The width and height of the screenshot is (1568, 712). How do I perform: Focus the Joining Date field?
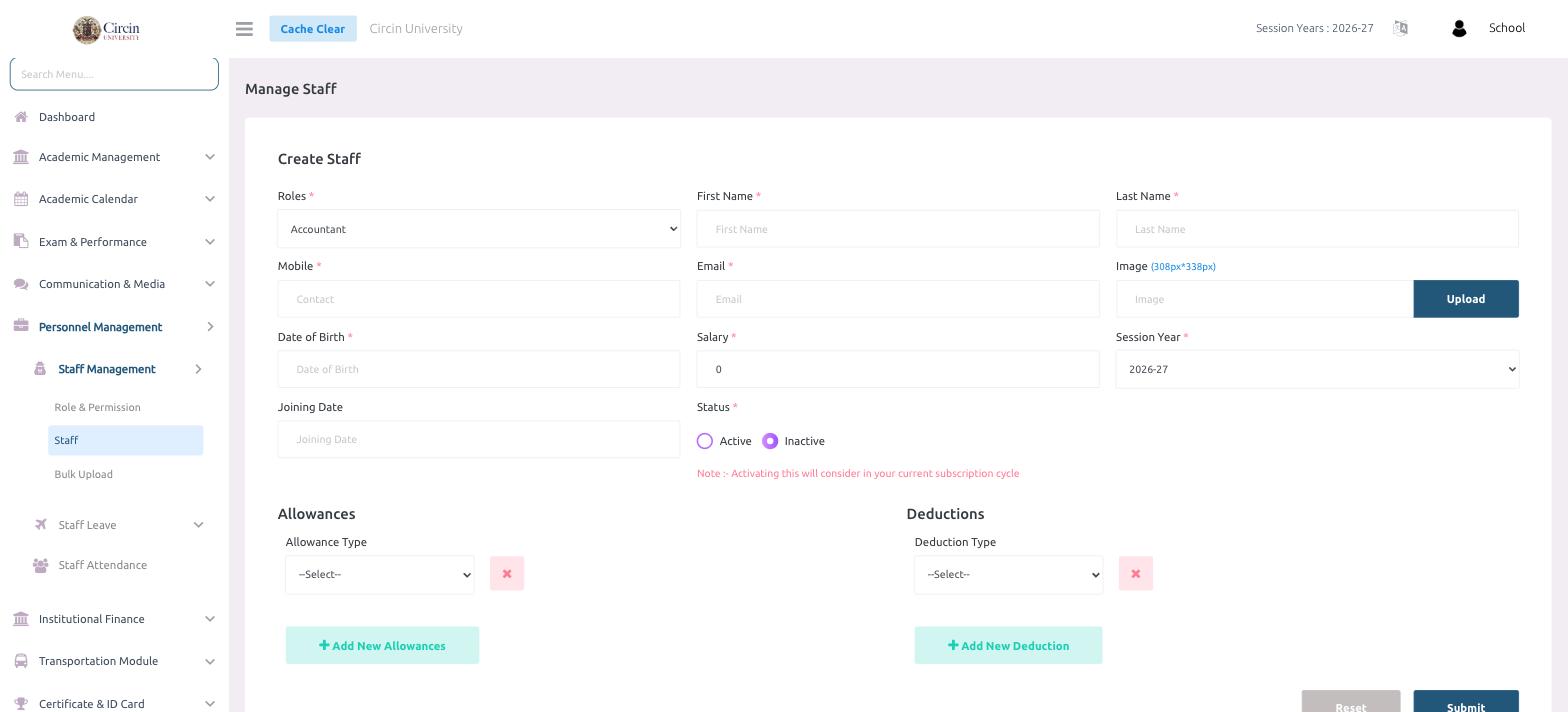pyautogui.click(x=479, y=439)
